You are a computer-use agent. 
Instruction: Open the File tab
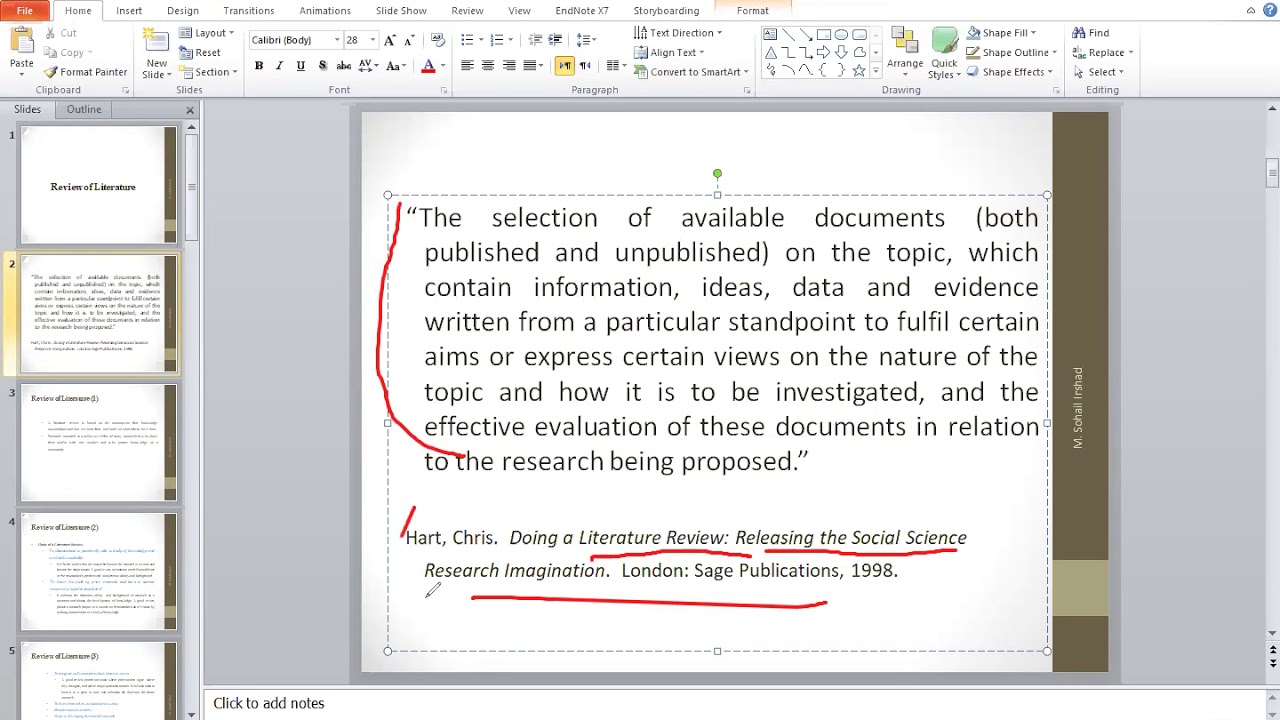25,10
